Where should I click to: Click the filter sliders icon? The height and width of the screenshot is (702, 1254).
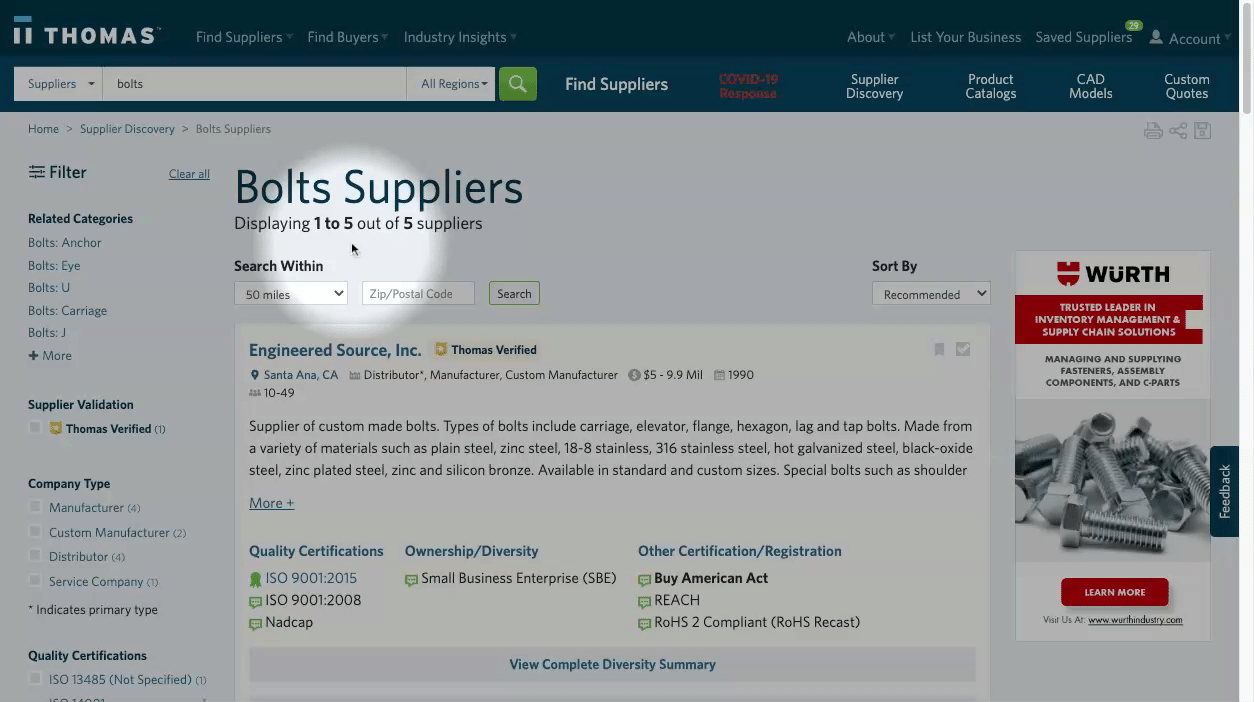tap(37, 172)
